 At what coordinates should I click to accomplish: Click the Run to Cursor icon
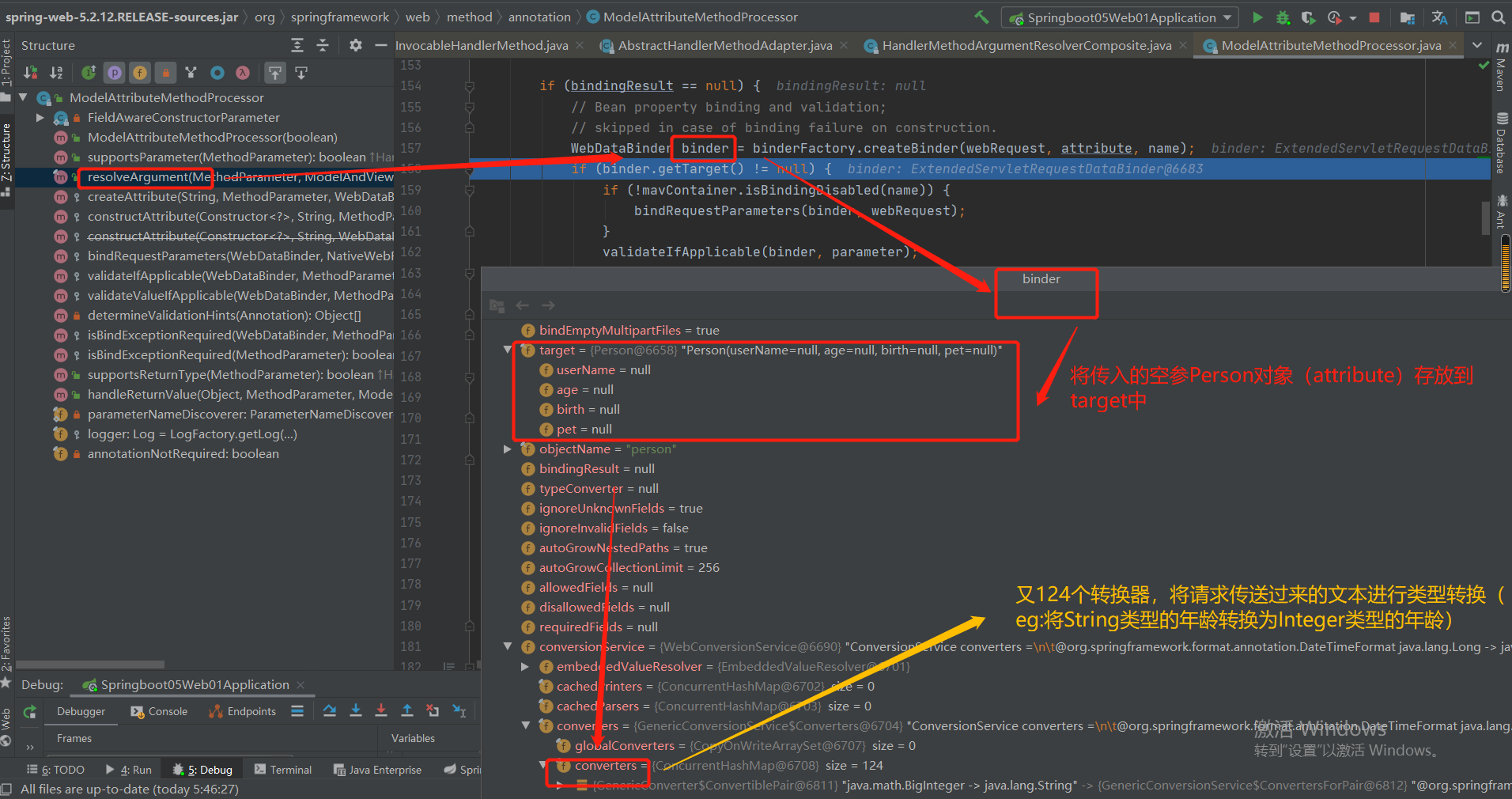point(459,710)
